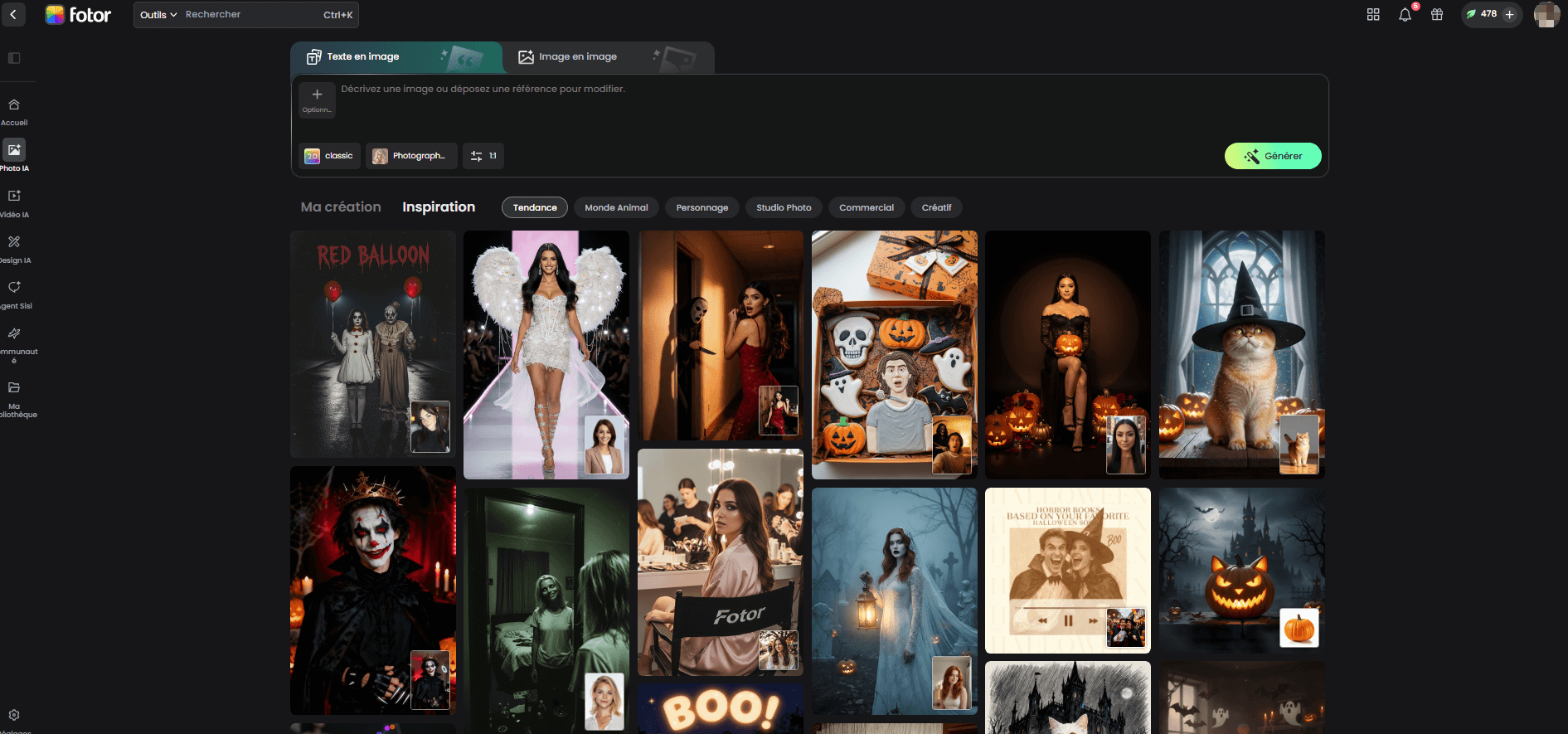The height and width of the screenshot is (734, 1568).
Task: Open Ma bibliothèque folder icon
Action: tap(14, 388)
